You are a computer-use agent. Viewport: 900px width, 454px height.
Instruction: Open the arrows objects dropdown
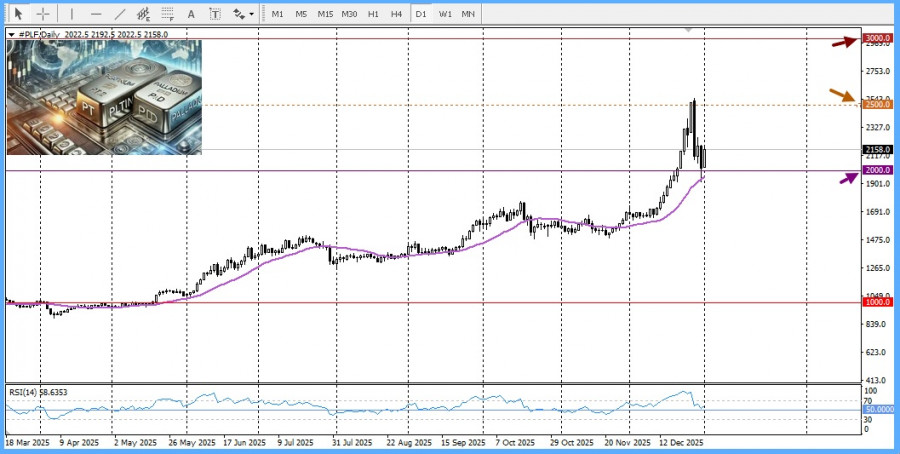click(x=241, y=14)
